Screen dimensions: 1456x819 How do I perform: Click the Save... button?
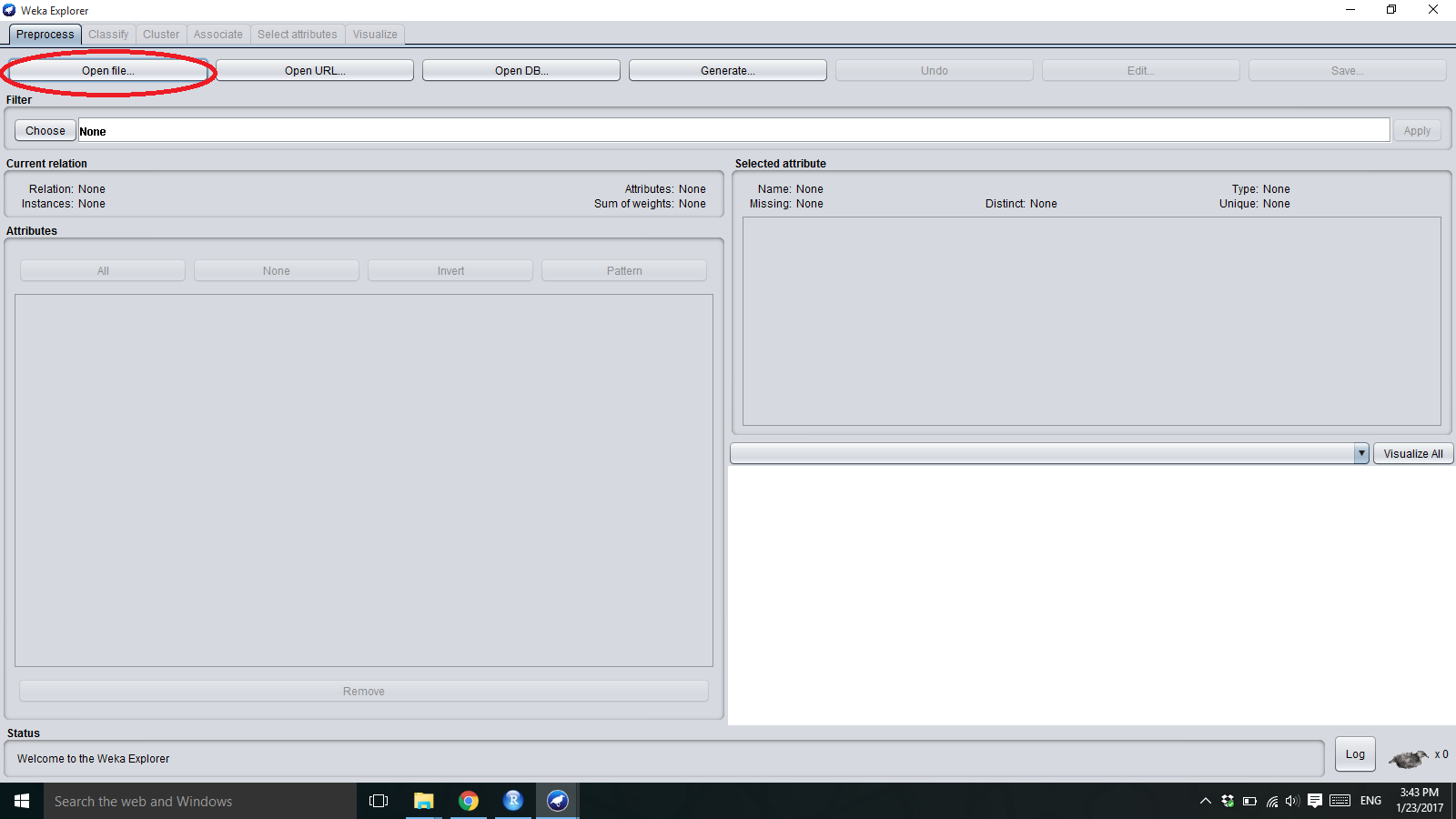[1348, 70]
